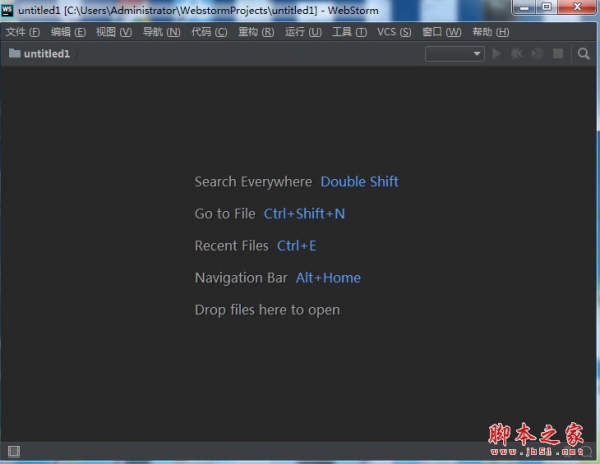Open the 代码 (C) menu

(209, 32)
